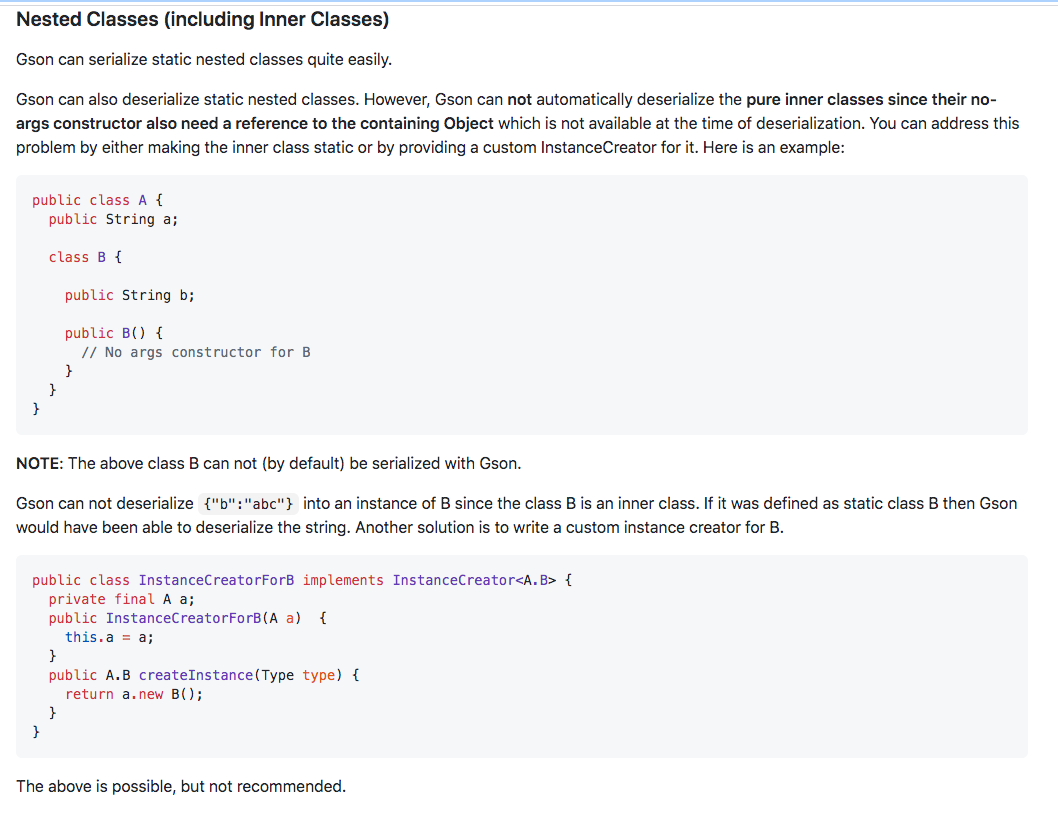Click the text "Gson can also deserialize static nested classes."

point(188,99)
